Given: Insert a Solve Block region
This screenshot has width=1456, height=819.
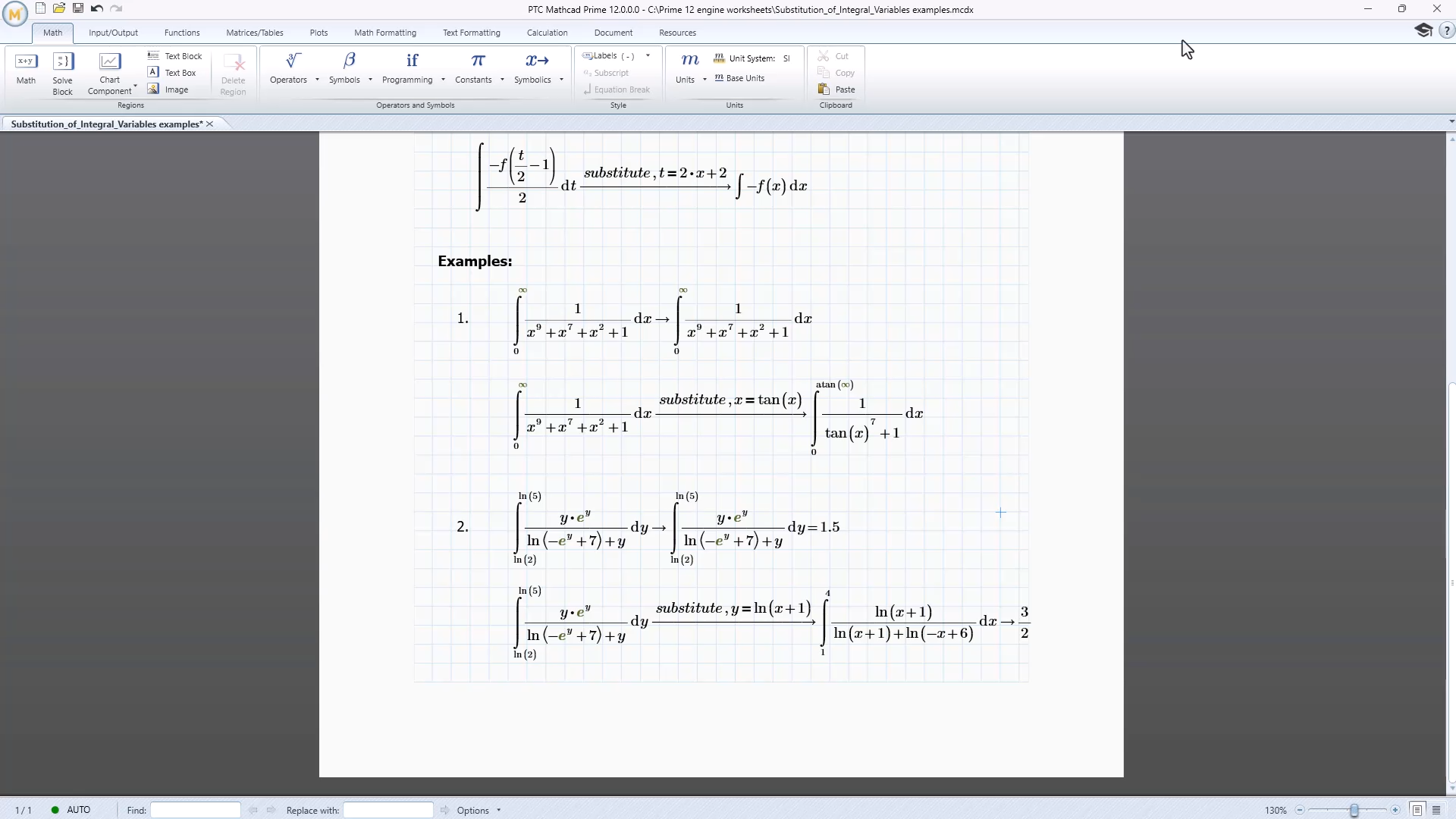Looking at the screenshot, I should pos(63,74).
